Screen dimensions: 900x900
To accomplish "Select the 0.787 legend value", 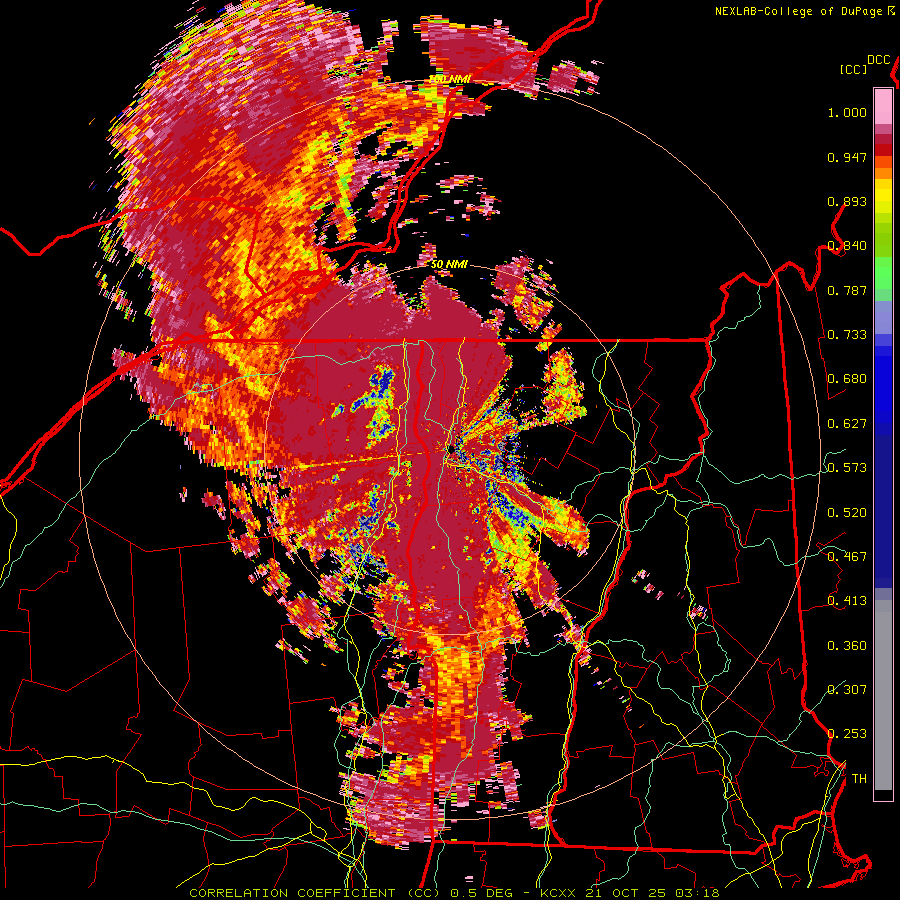I will tap(847, 290).
